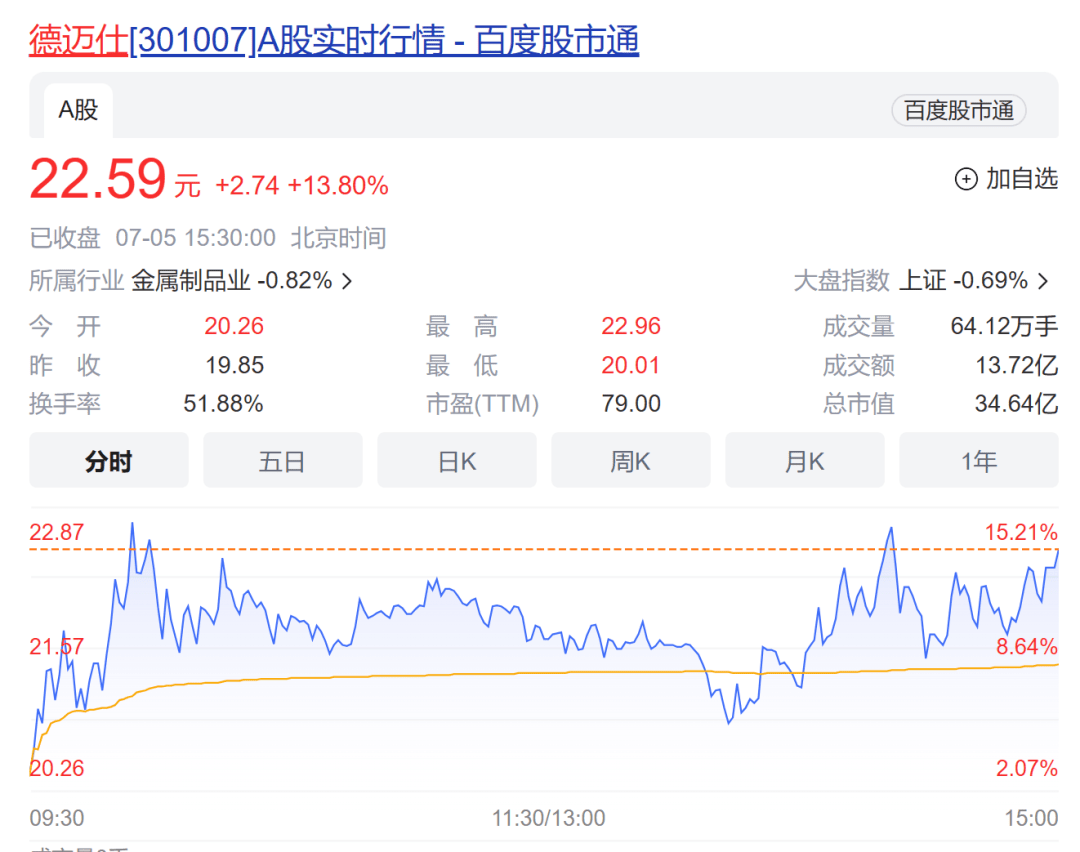Expand the 上证 index chevron arrow
Image resolution: width=1080 pixels, height=852 pixels.
click(1043, 281)
